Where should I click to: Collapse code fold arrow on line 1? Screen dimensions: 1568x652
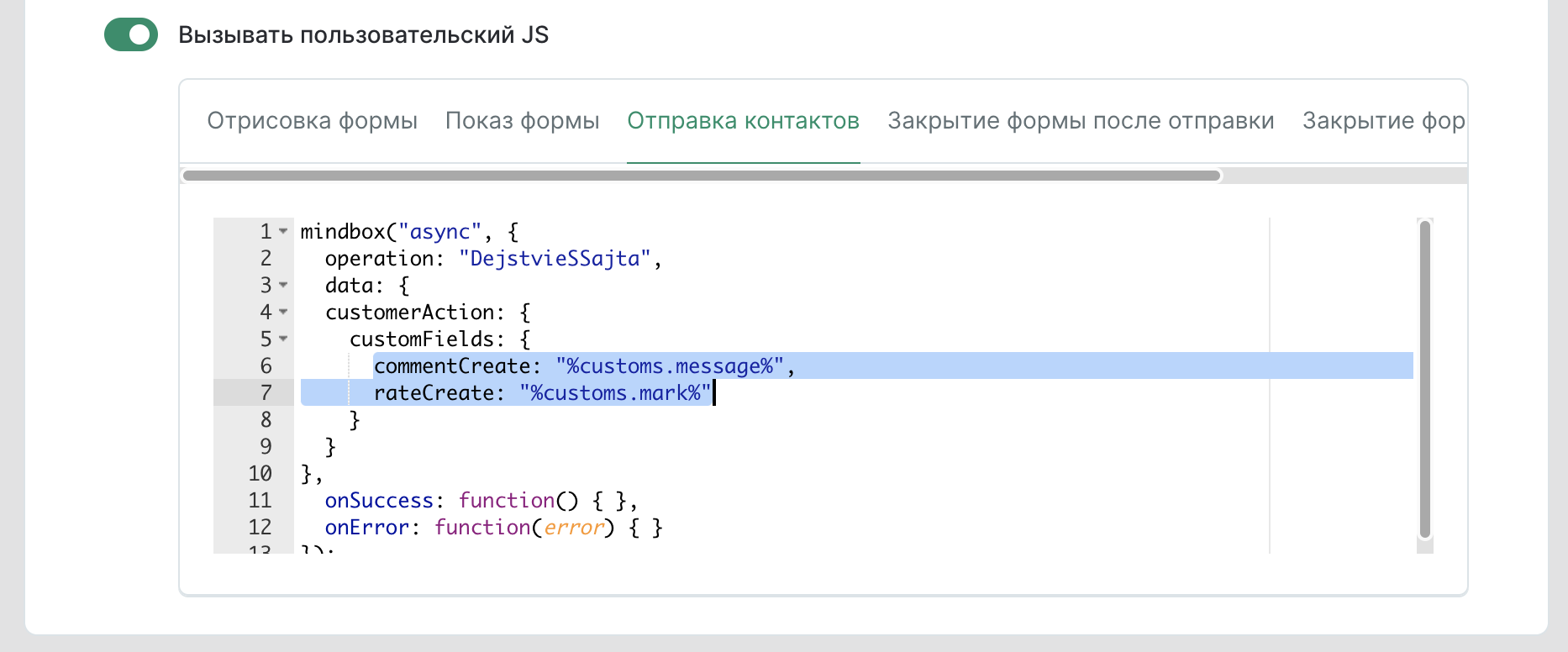(x=283, y=231)
